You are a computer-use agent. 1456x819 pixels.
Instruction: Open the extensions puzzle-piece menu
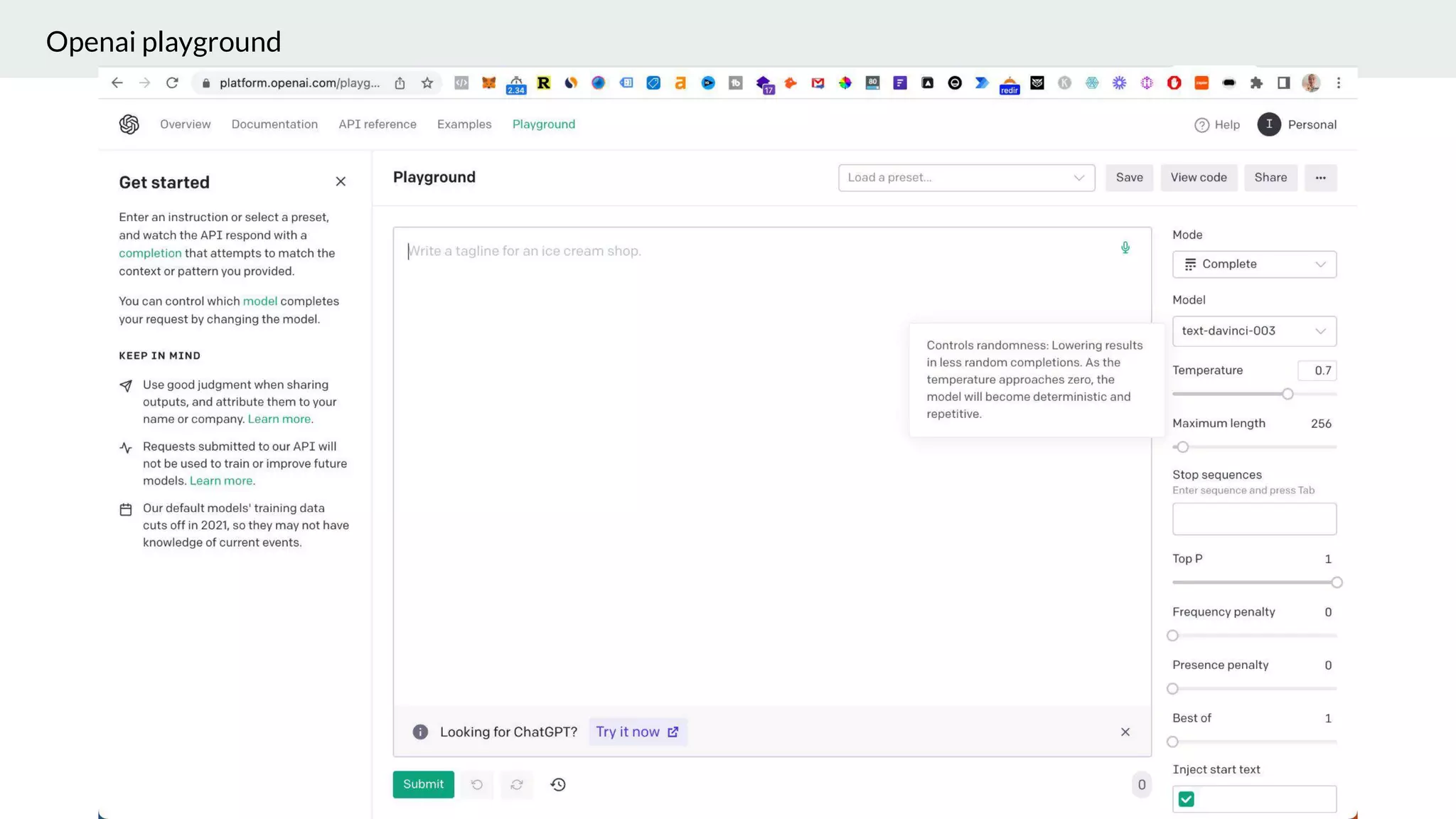pyautogui.click(x=1256, y=83)
